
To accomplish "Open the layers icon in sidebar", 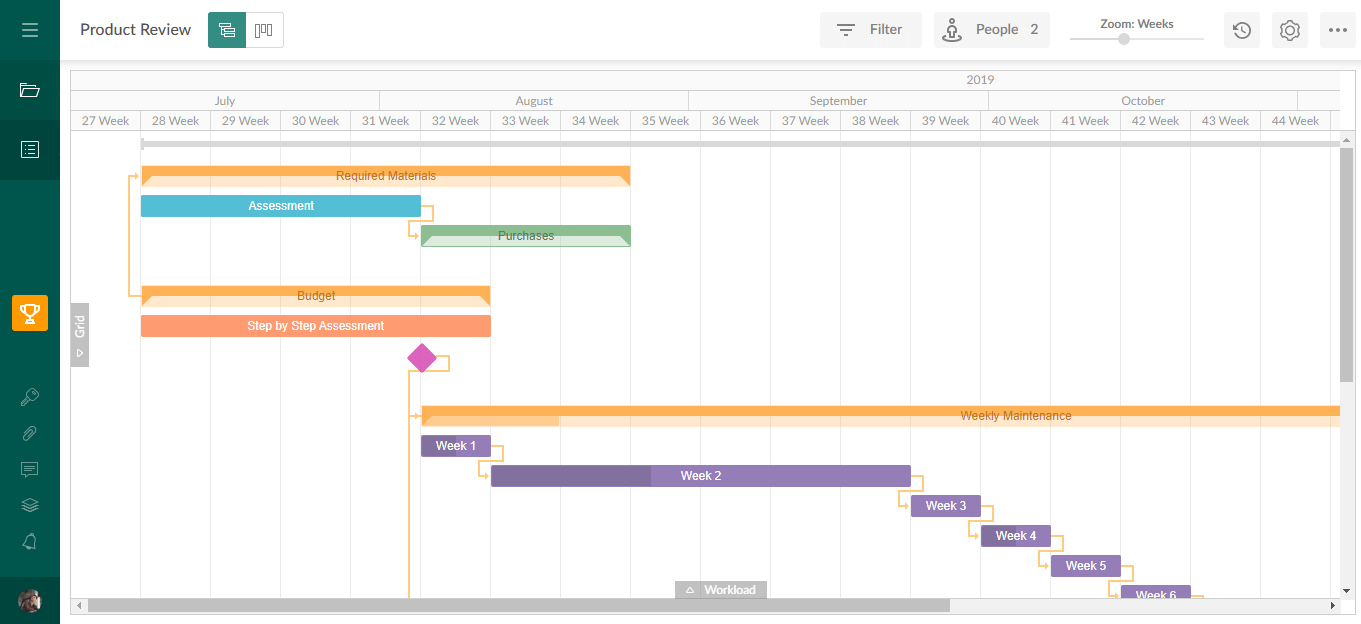I will pyautogui.click(x=30, y=505).
